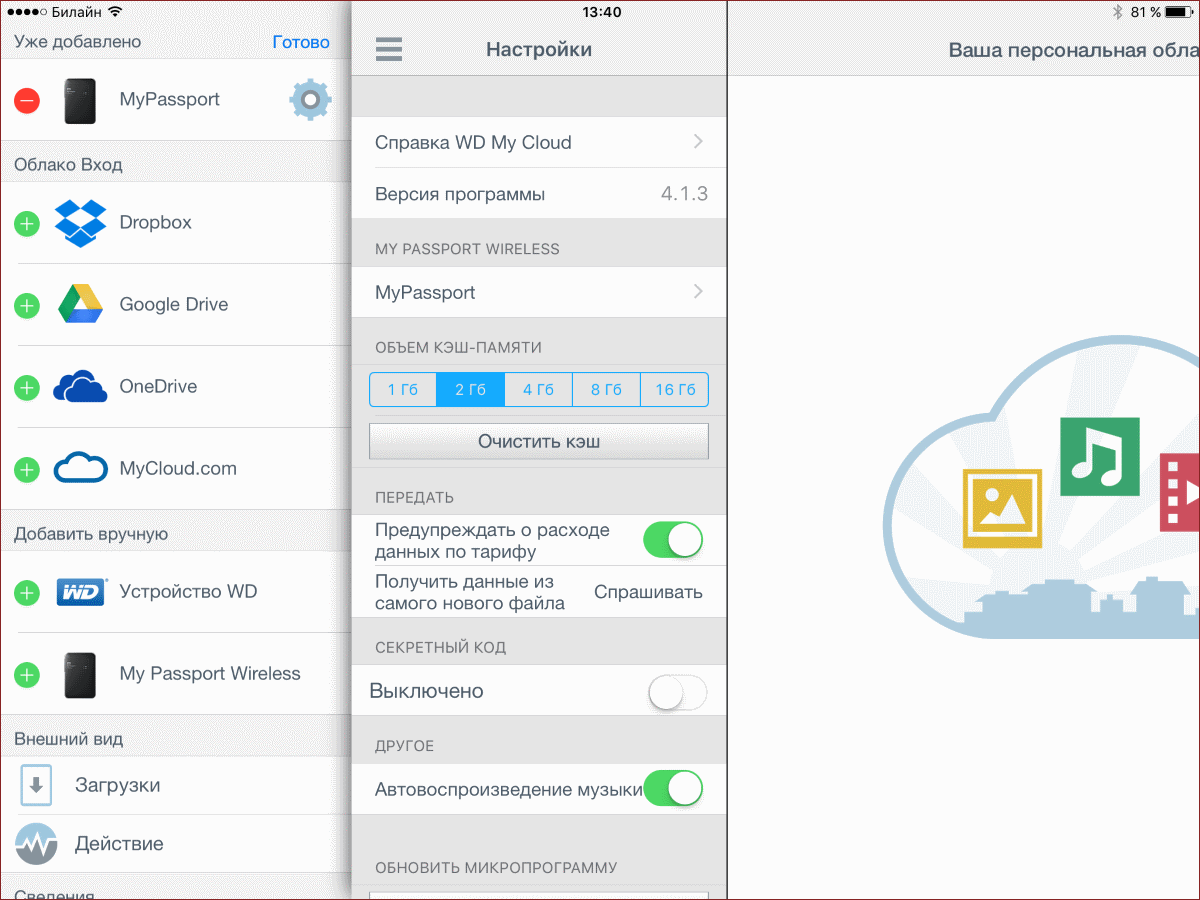Enable the Секретный код passcode switch
Screen dimensions: 1200x900
[x=677, y=692]
